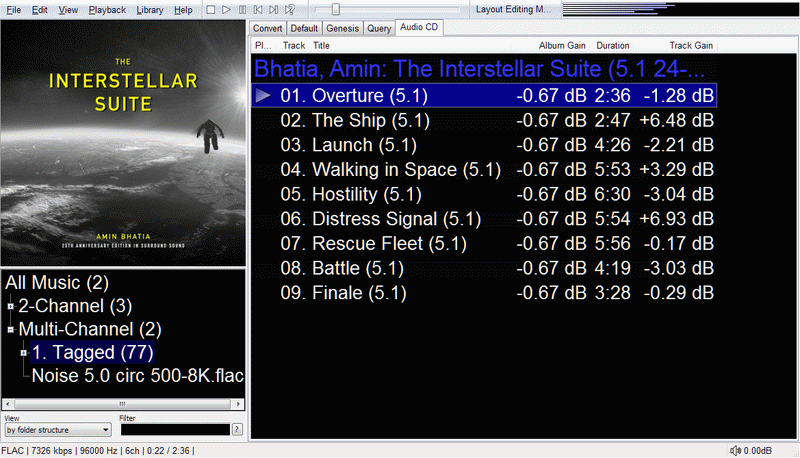Click the Layout Editing Mode button
The width and height of the screenshot is (800, 458).
(513, 9)
